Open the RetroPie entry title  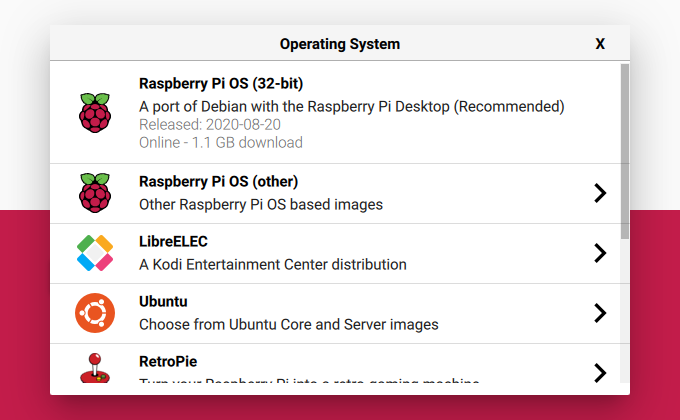point(168,361)
